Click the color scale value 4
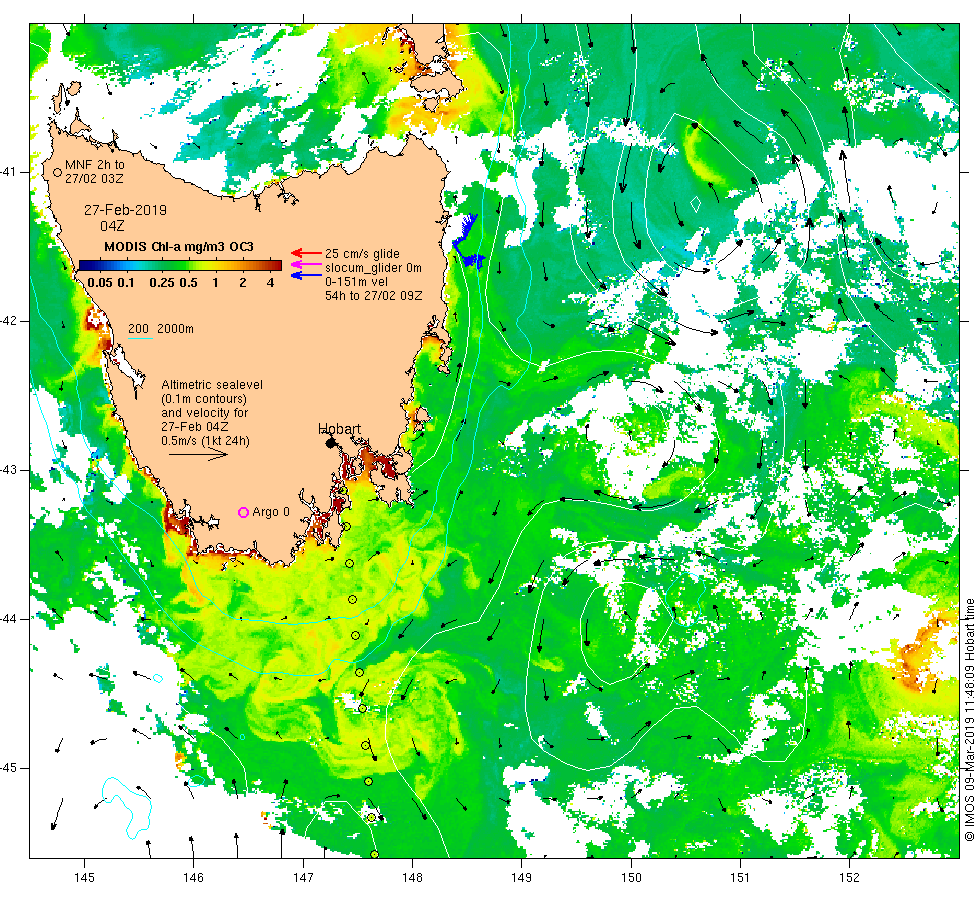This screenshot has width=980, height=900. click(271, 282)
